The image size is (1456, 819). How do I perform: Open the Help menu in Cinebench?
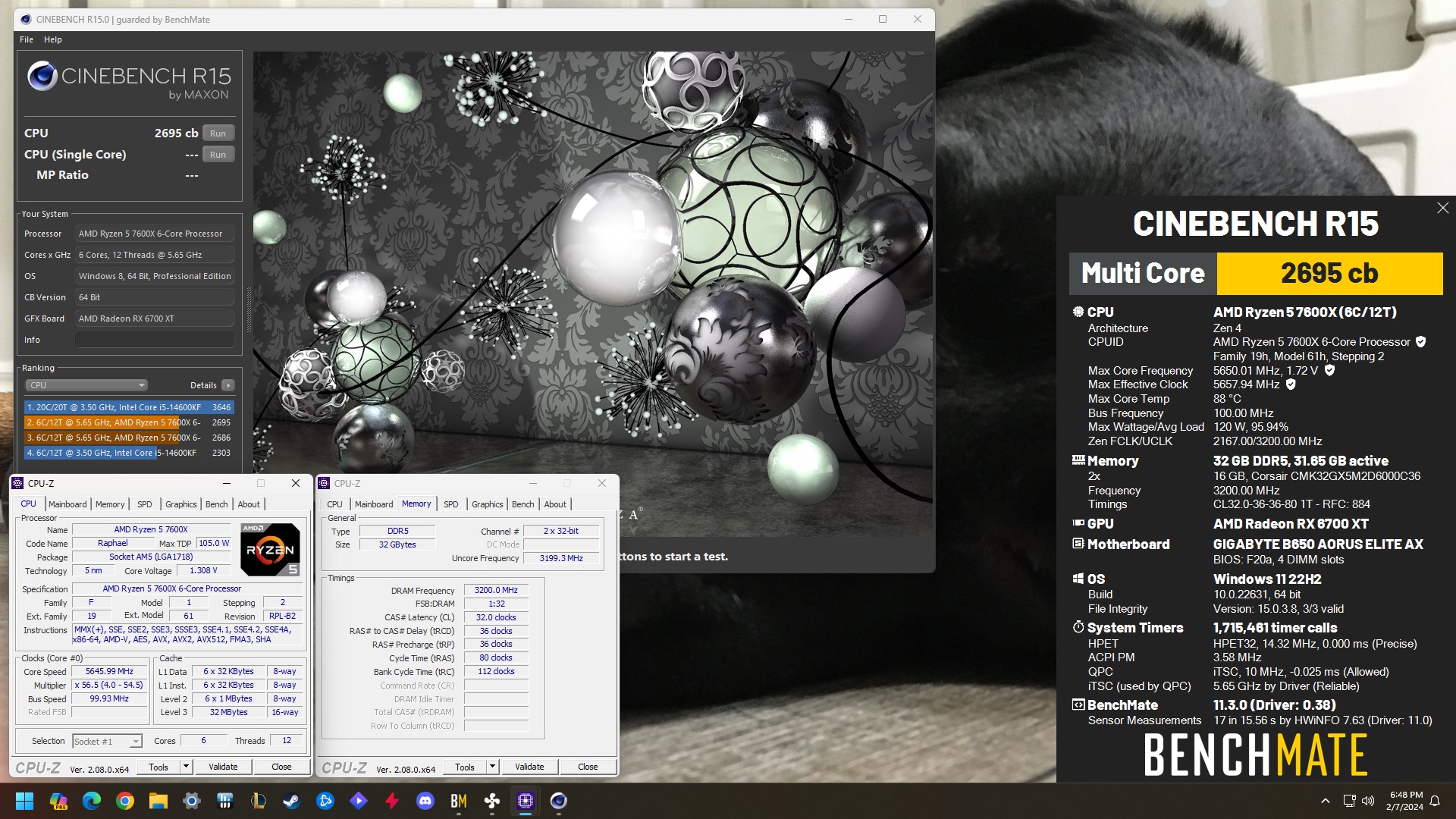coord(53,39)
